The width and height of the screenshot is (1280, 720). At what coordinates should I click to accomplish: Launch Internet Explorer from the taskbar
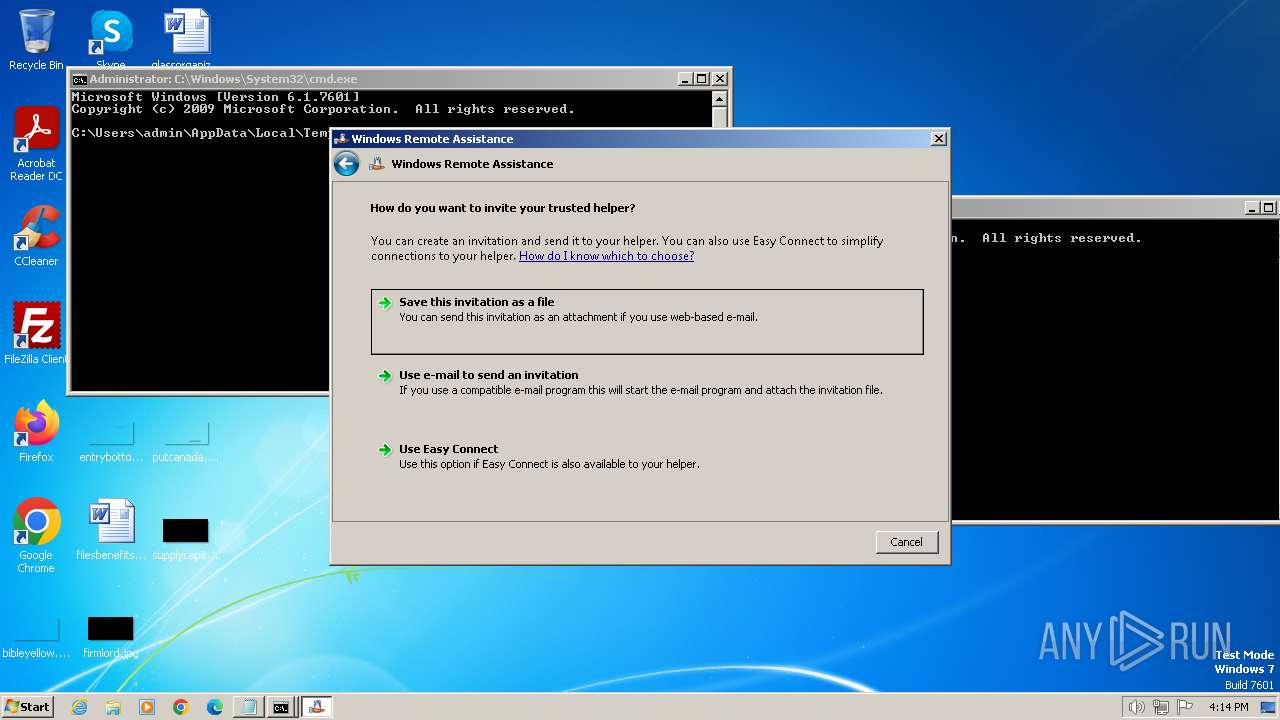(x=79, y=707)
